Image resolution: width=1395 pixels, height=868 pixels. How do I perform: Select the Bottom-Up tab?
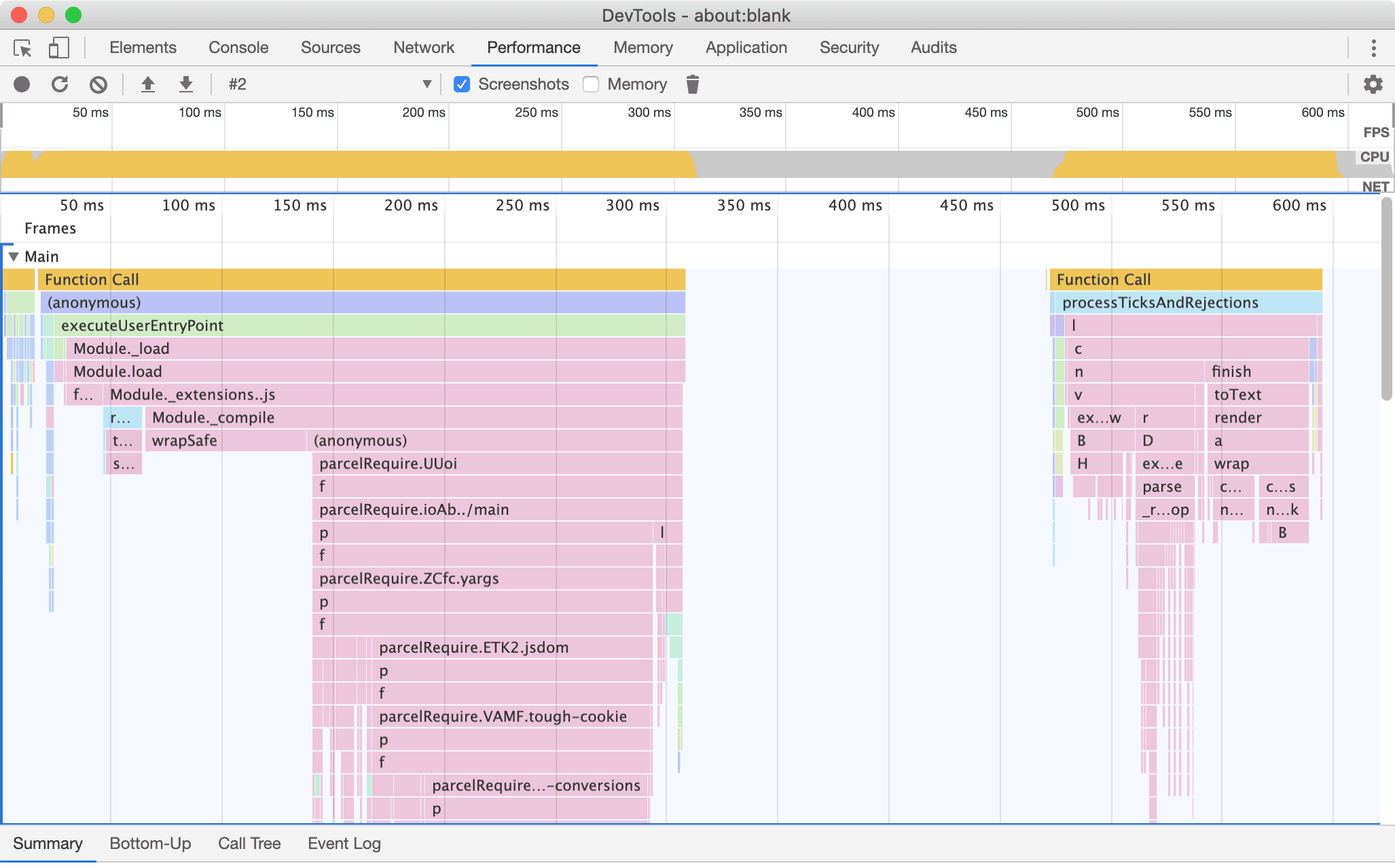150,844
